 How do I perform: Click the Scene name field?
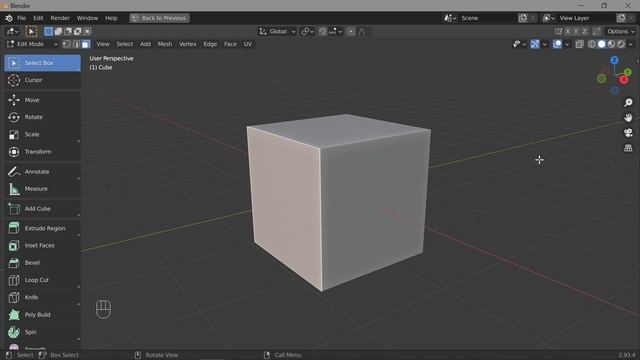click(x=488, y=18)
